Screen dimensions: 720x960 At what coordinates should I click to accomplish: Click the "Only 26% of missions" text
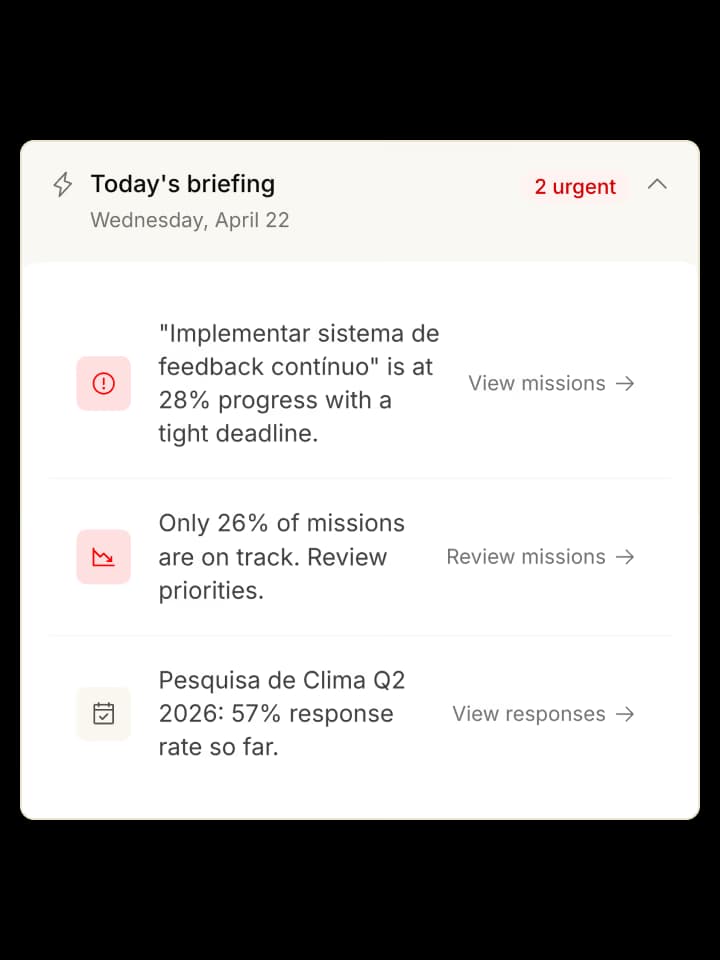coord(281,523)
